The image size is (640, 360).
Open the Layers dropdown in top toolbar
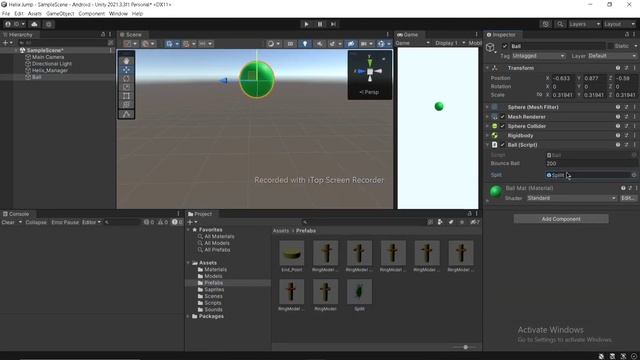[x=584, y=24]
